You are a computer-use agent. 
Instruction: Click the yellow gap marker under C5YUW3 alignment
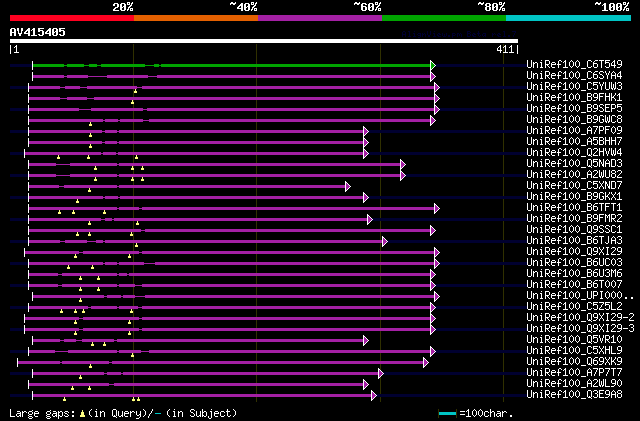pyautogui.click(x=136, y=91)
